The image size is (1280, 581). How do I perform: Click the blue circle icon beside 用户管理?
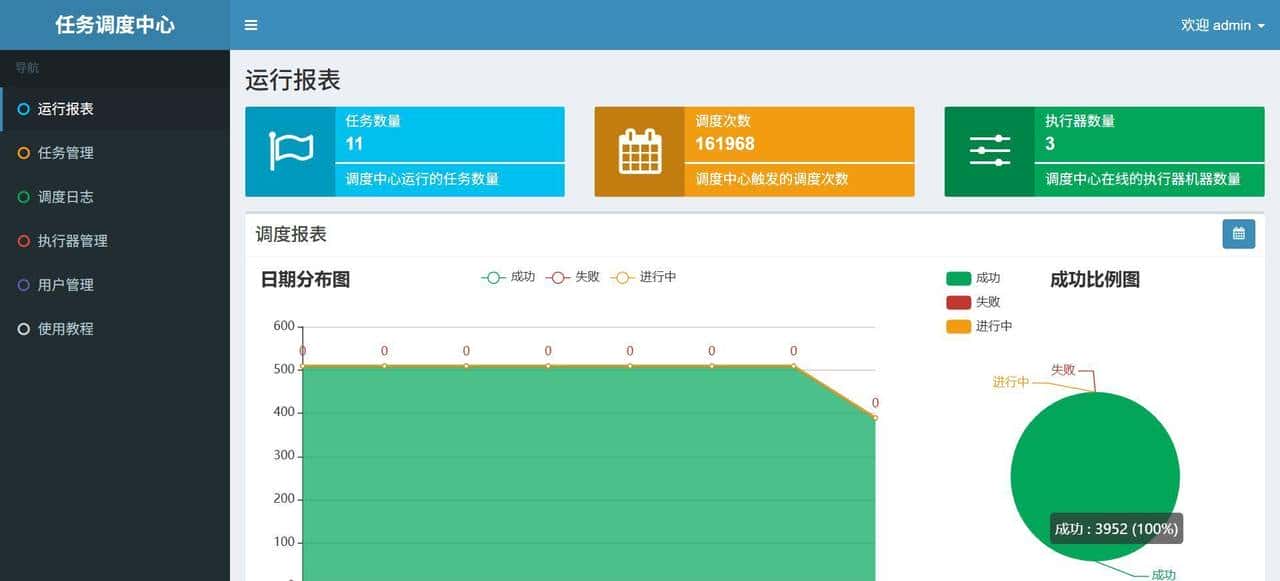[x=22, y=284]
